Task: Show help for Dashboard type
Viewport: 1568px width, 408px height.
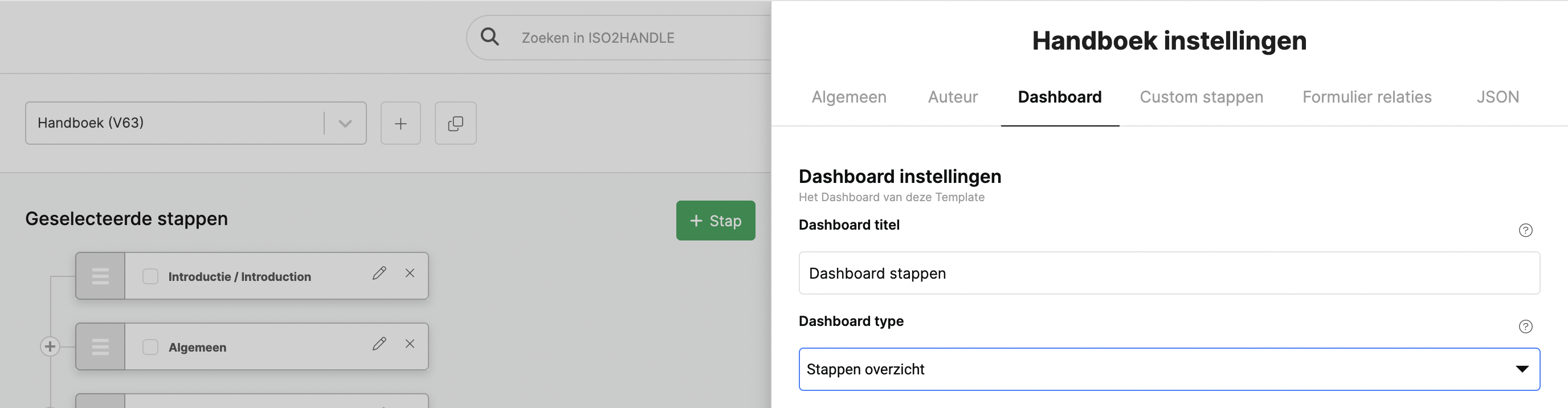Action: (x=1525, y=327)
